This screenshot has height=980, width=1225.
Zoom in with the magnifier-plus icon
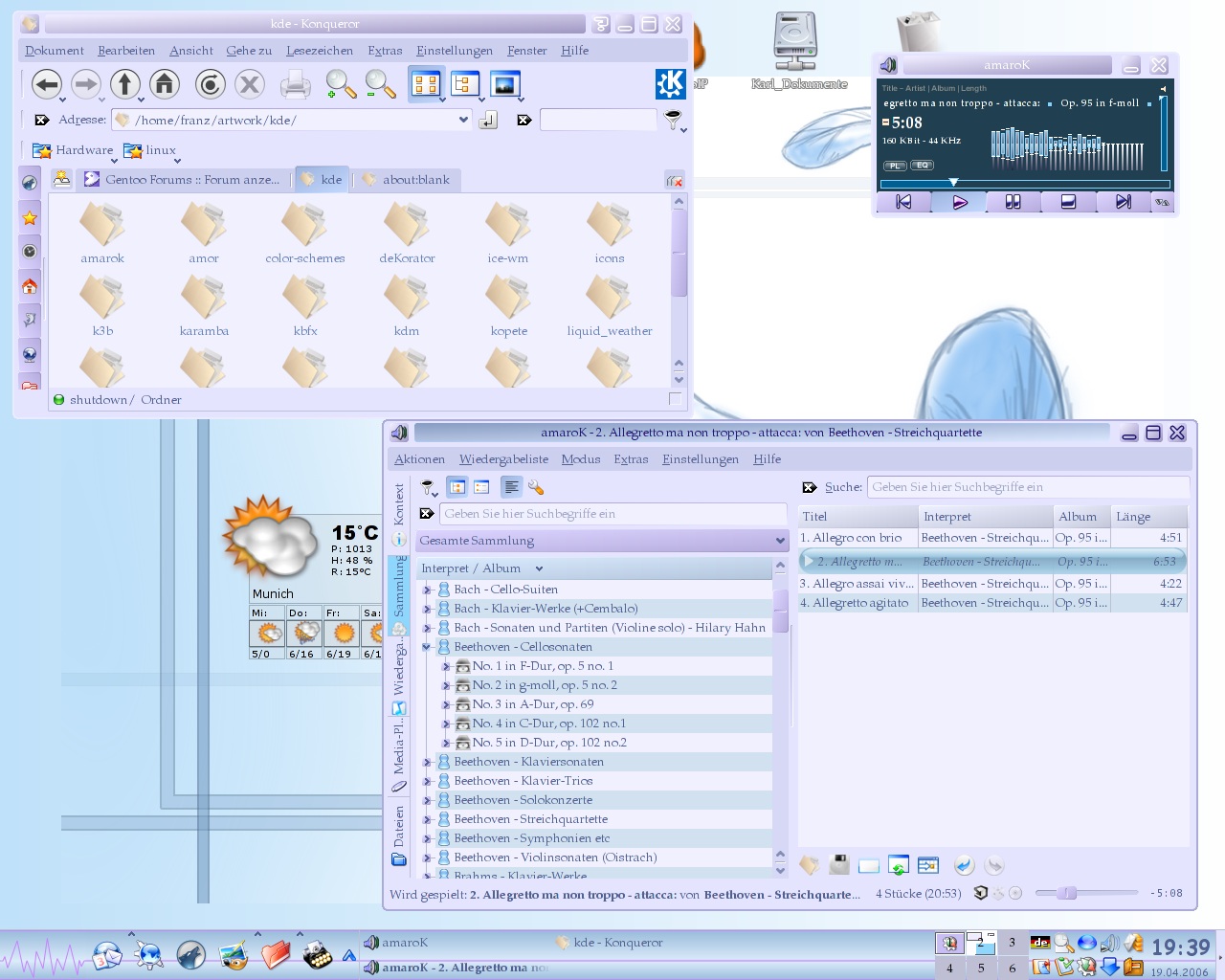point(341,85)
